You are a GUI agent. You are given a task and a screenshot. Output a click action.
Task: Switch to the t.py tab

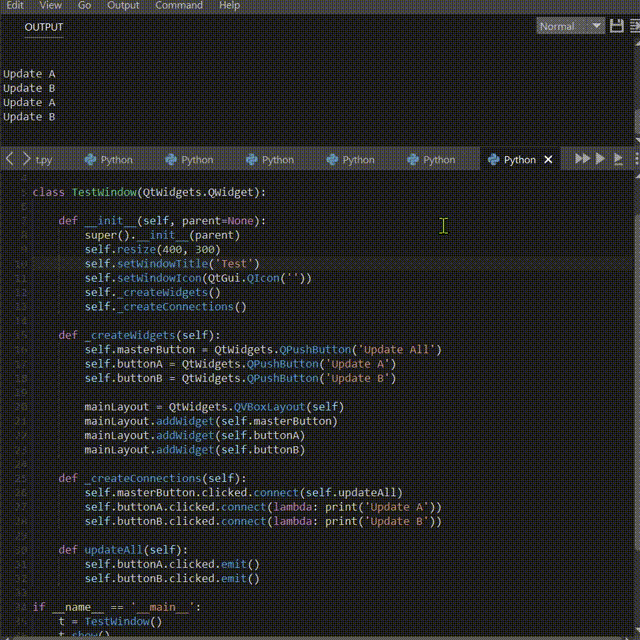44,160
